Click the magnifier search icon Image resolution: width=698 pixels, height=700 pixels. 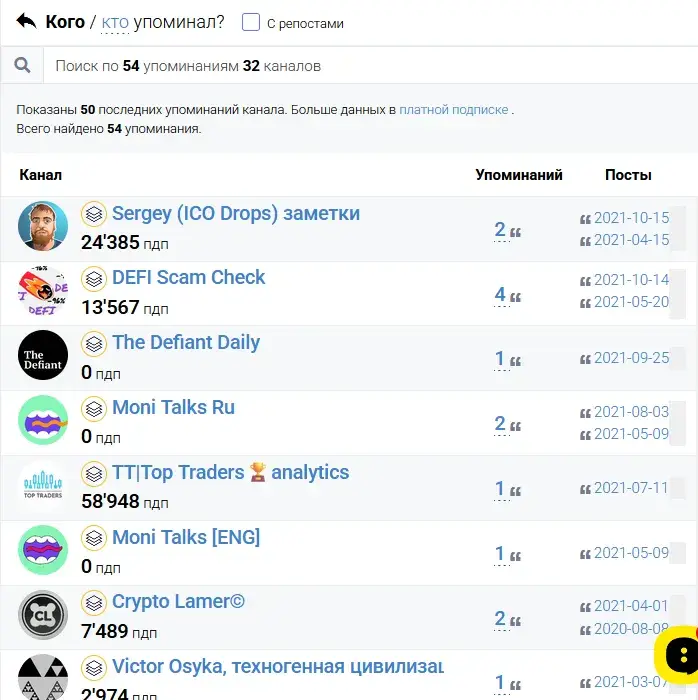tap(22, 66)
